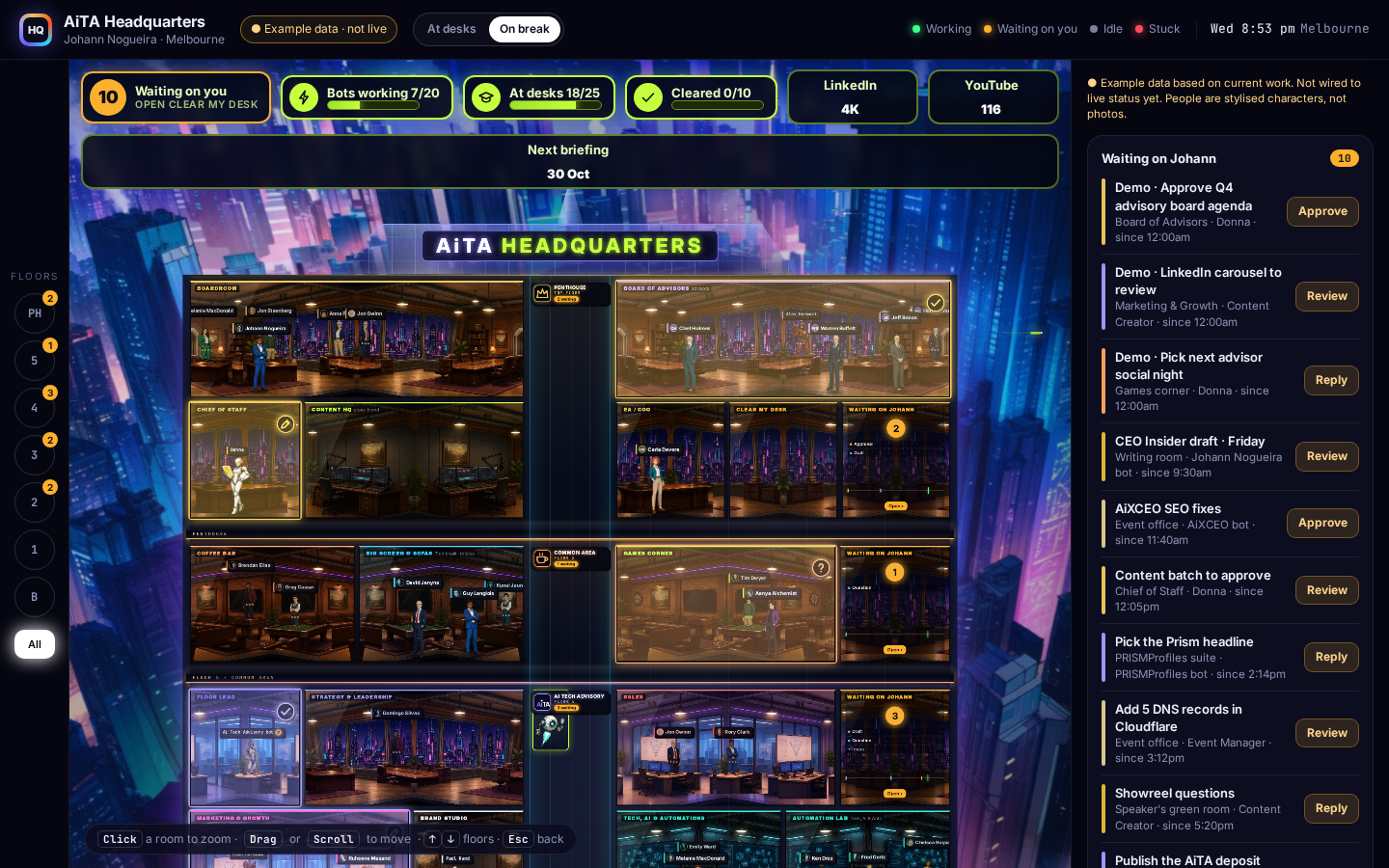Click the Common Area coffee cup icon
The image size is (1389, 868).
click(542, 557)
